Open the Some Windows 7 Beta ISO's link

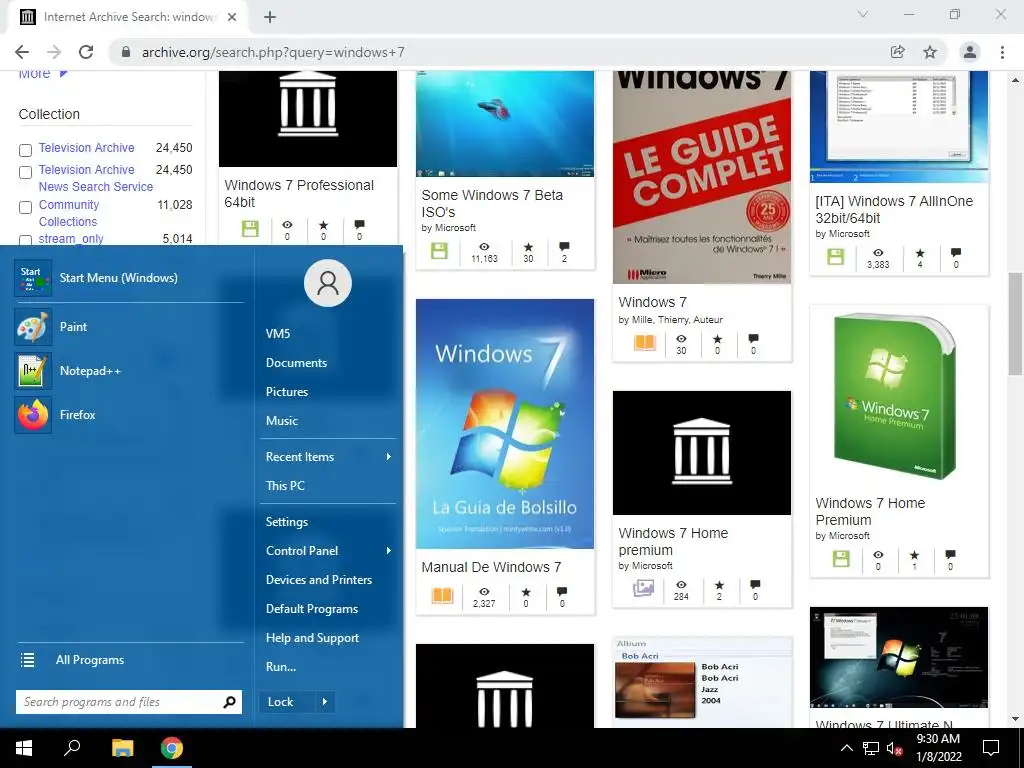click(x=492, y=203)
